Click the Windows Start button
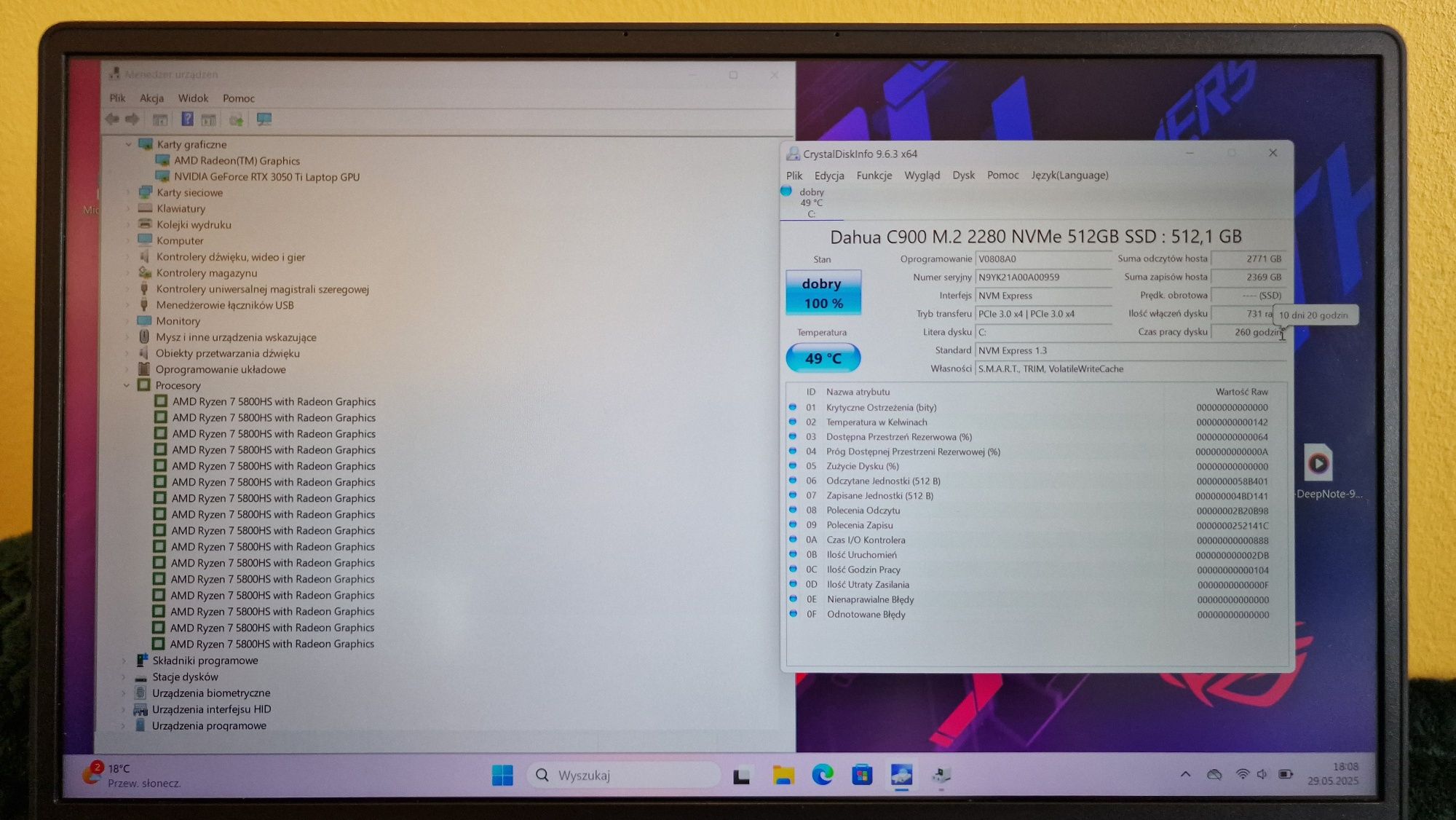This screenshot has width=1456, height=820. tap(502, 776)
